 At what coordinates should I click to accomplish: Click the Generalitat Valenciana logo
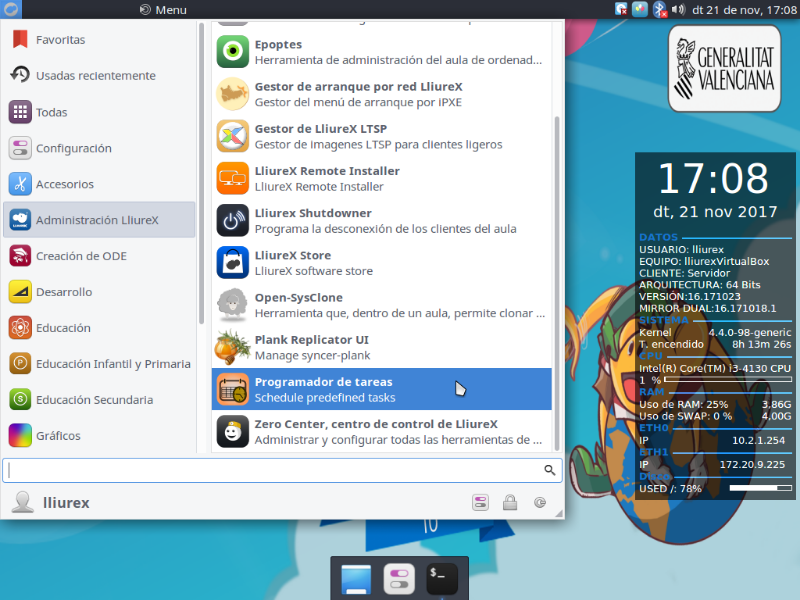(x=724, y=68)
